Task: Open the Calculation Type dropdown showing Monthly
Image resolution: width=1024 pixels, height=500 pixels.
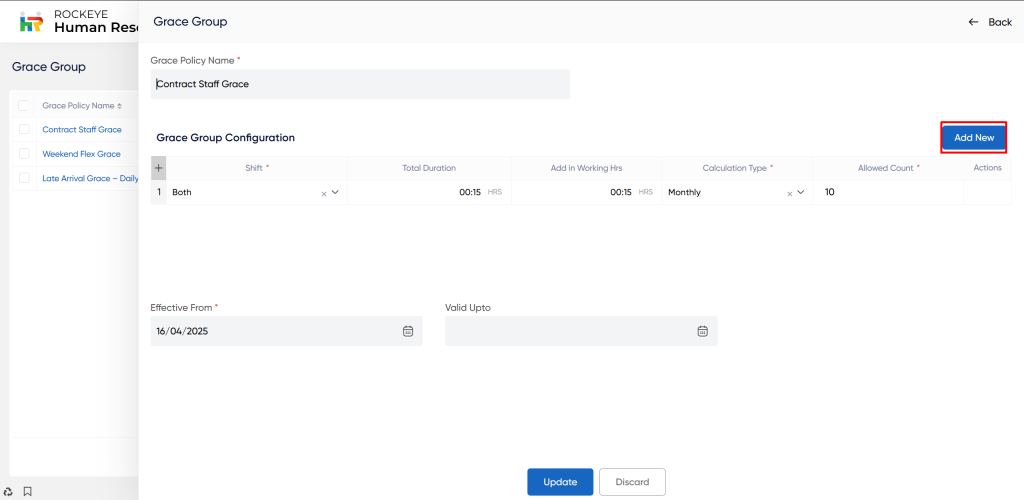Action: pyautogui.click(x=801, y=192)
